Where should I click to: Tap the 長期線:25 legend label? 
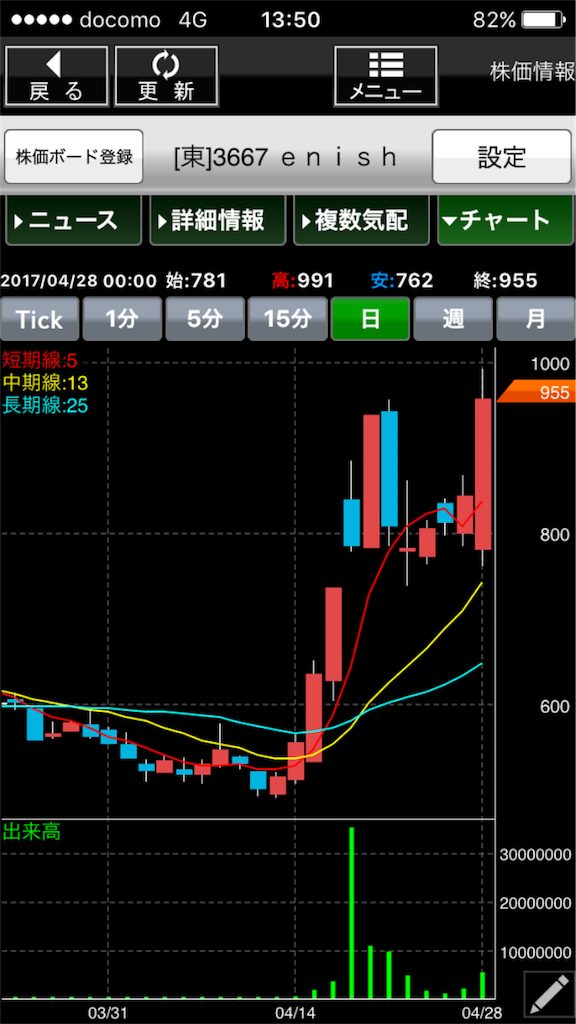tap(45, 406)
